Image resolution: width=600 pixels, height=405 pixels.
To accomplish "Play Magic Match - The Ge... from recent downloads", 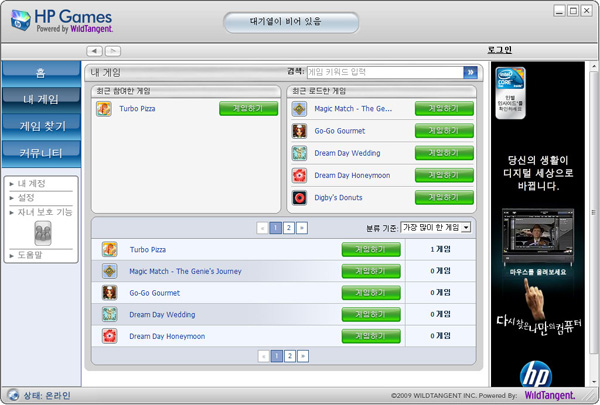I will [x=444, y=109].
